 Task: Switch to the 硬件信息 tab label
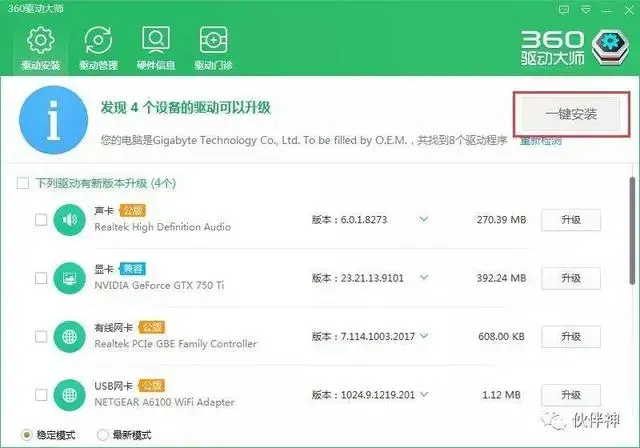pyautogui.click(x=156, y=65)
